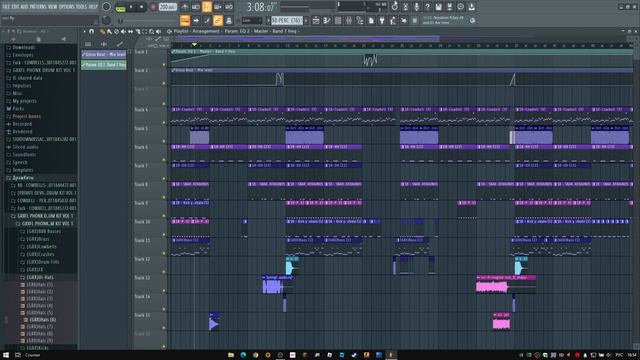The height and width of the screenshot is (360, 640).
Task: Select the playlist select tool
Action: [144, 31]
